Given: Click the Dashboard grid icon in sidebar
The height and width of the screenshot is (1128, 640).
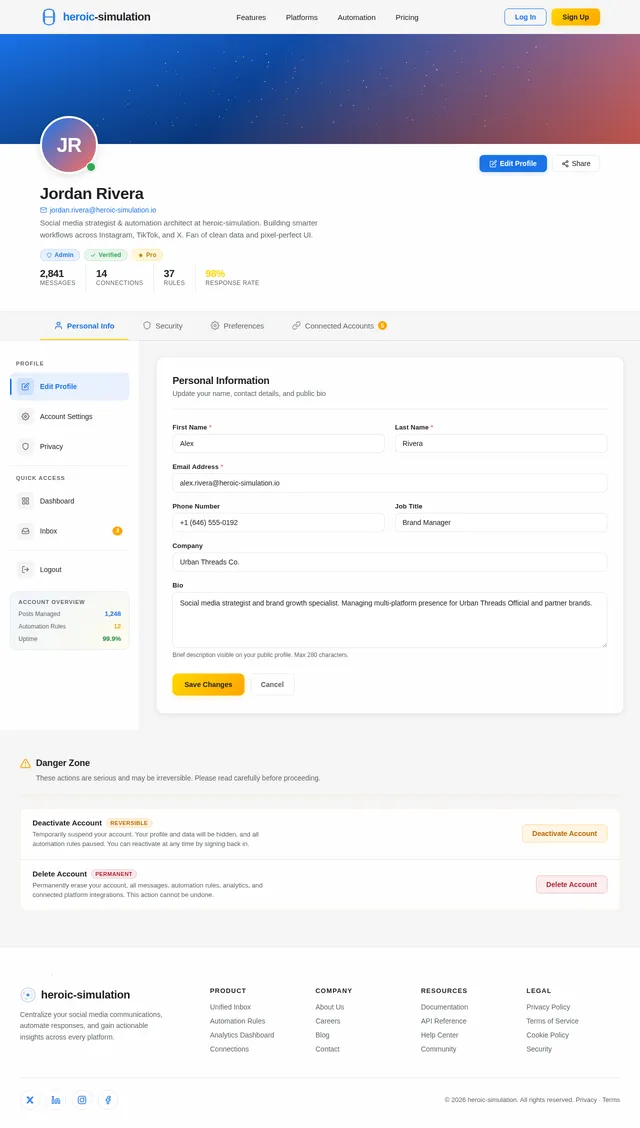Looking at the screenshot, I should (x=25, y=501).
